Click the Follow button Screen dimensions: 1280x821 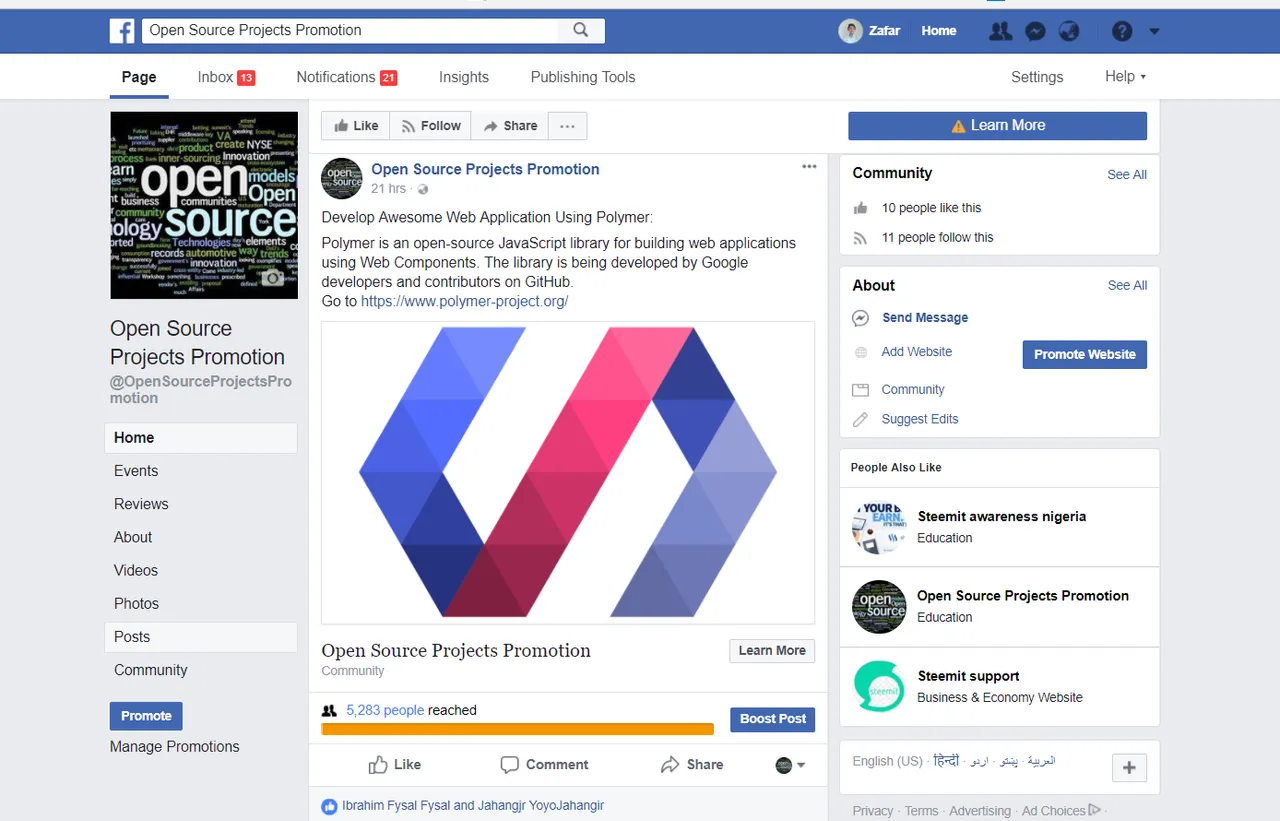(x=431, y=126)
